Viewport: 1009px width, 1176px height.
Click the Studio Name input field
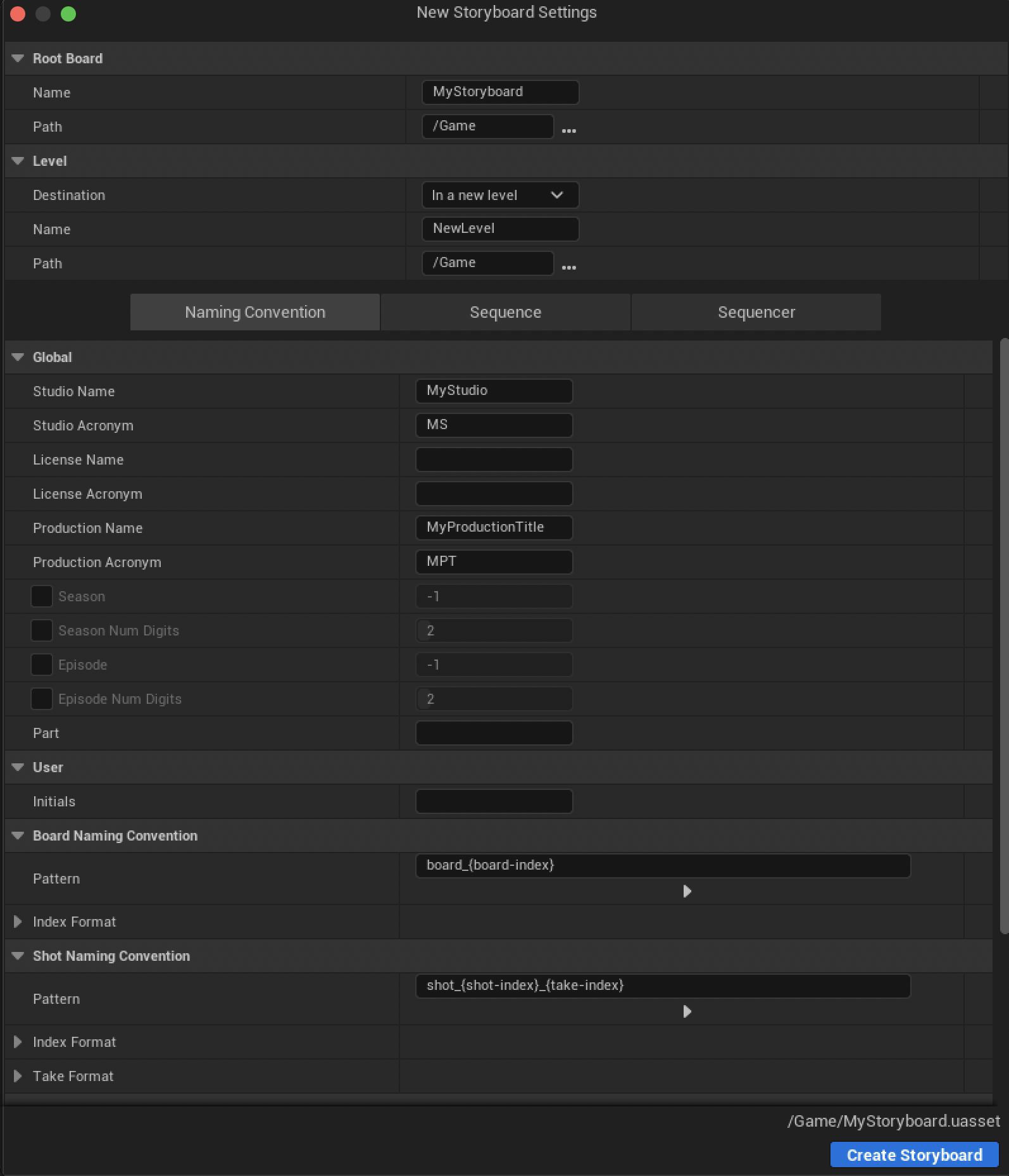(x=494, y=391)
